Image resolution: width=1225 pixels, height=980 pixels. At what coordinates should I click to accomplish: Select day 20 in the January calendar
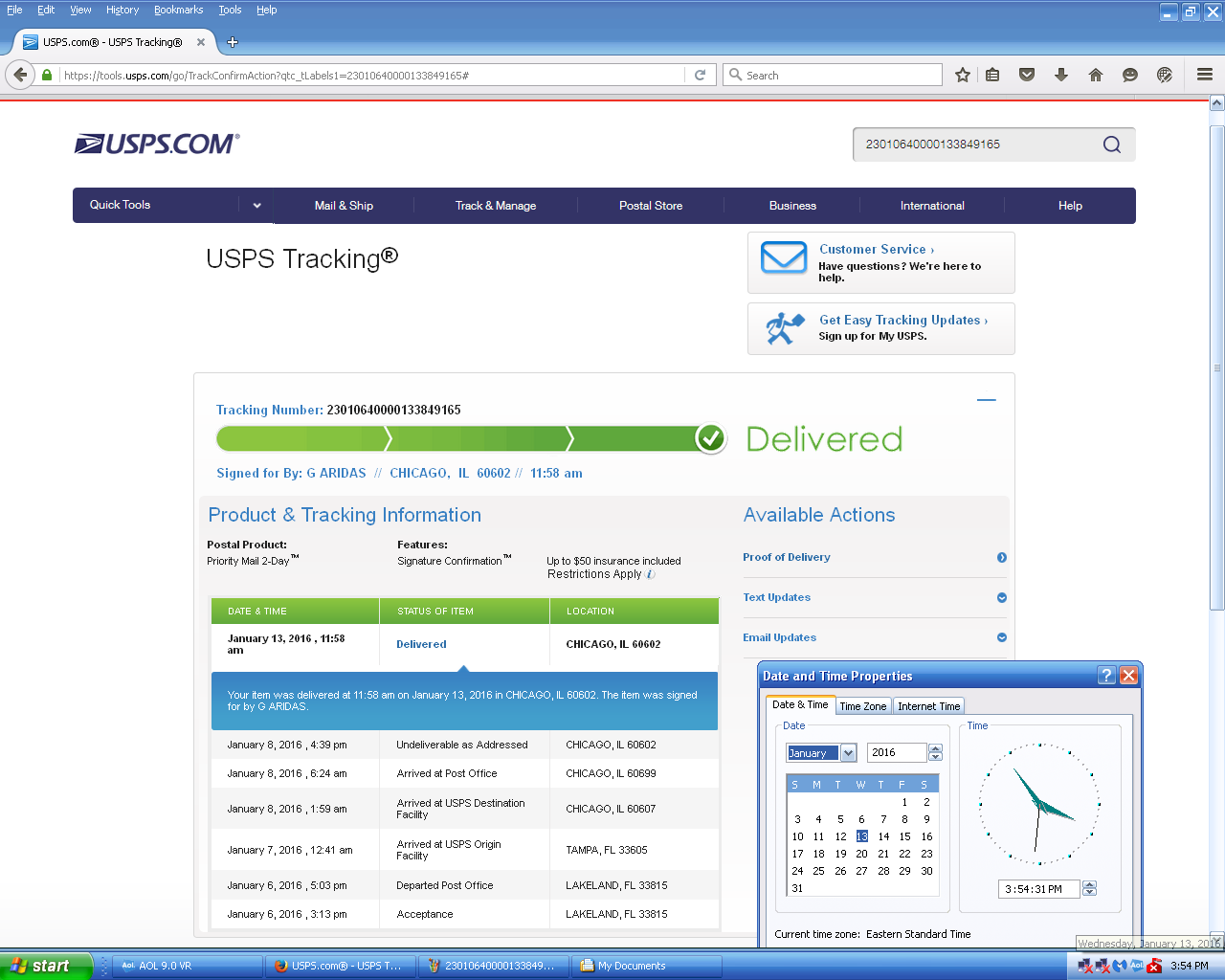coord(861,854)
